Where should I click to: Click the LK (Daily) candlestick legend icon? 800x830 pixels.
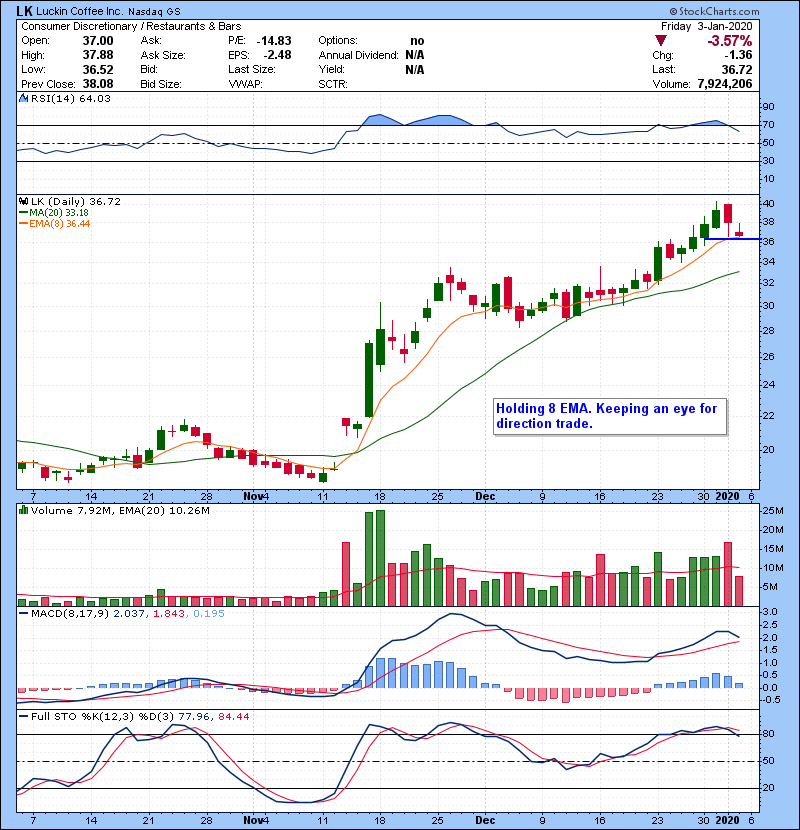[22, 201]
